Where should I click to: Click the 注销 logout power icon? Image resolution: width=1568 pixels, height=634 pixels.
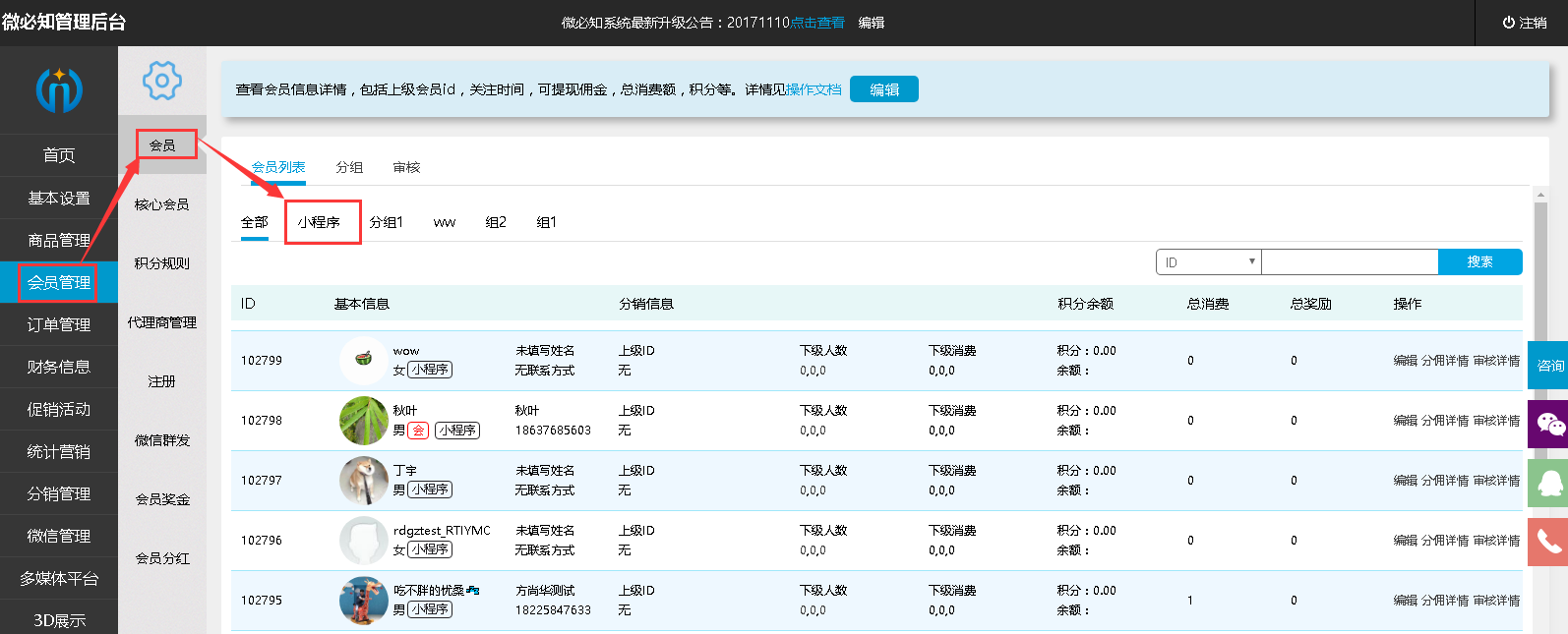click(1508, 23)
